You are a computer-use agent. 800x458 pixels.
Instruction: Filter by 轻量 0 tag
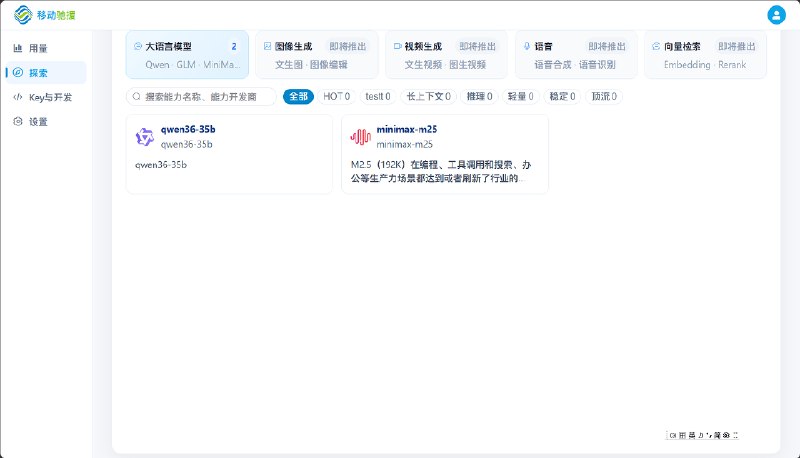520,96
